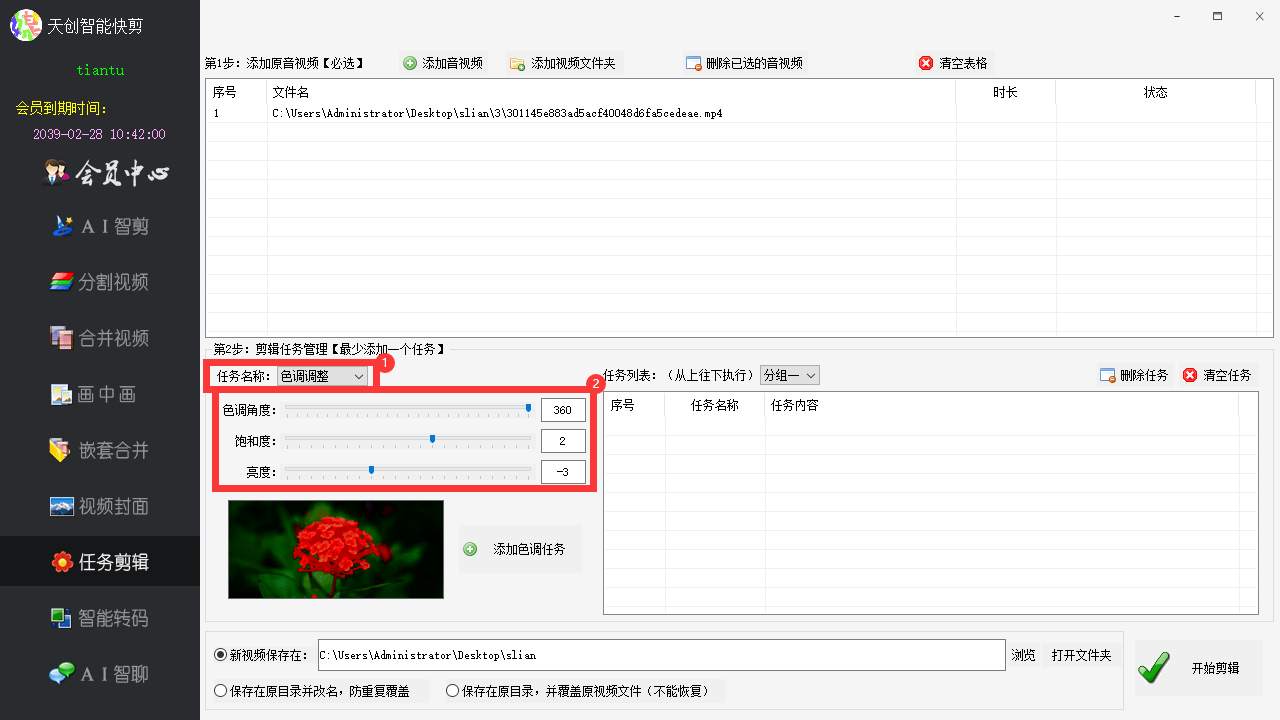Click the red X 清空任务 icon
Screen dimensions: 1280x720
(1190, 375)
